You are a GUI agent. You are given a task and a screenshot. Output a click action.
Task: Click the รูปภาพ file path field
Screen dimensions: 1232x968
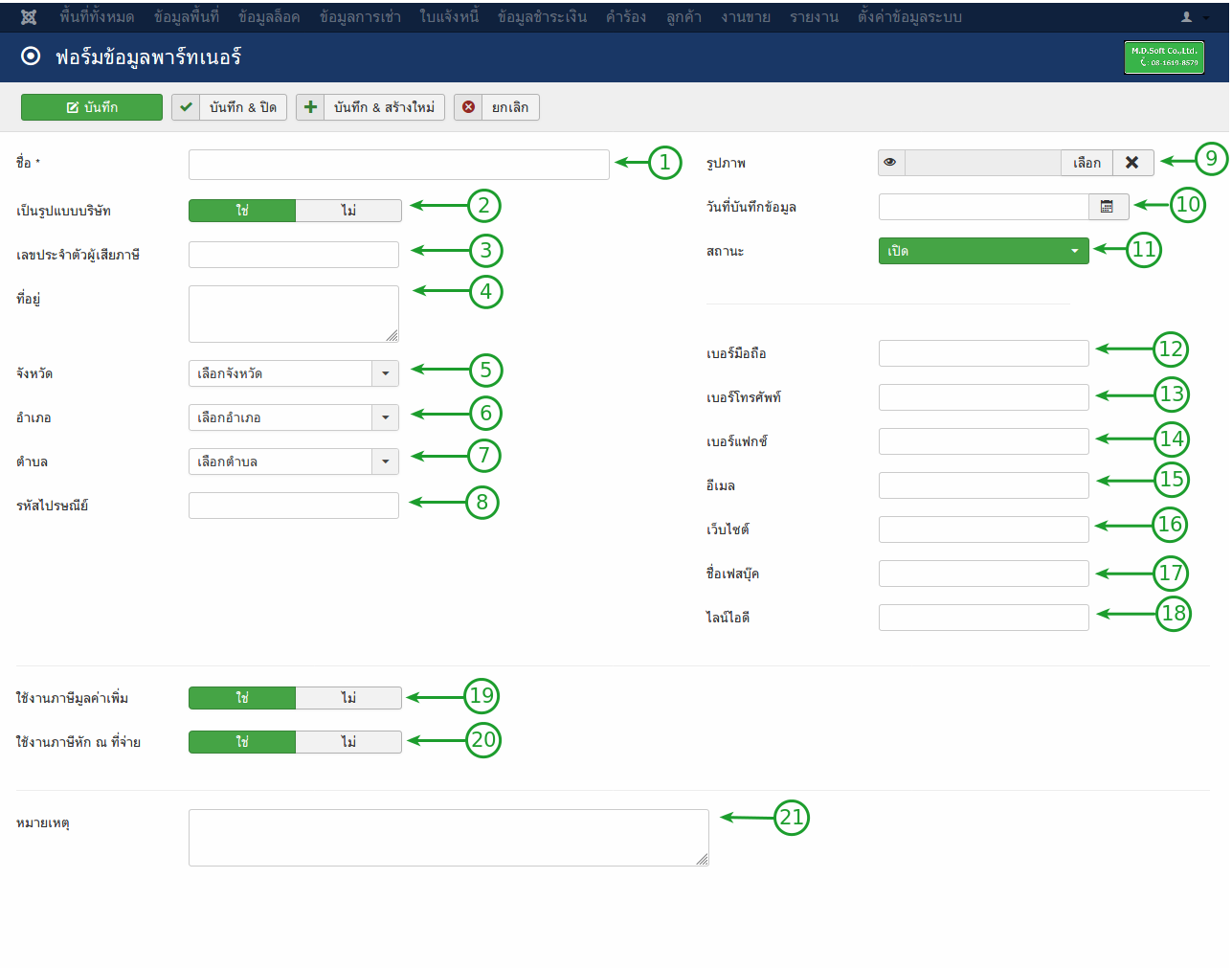[983, 163]
